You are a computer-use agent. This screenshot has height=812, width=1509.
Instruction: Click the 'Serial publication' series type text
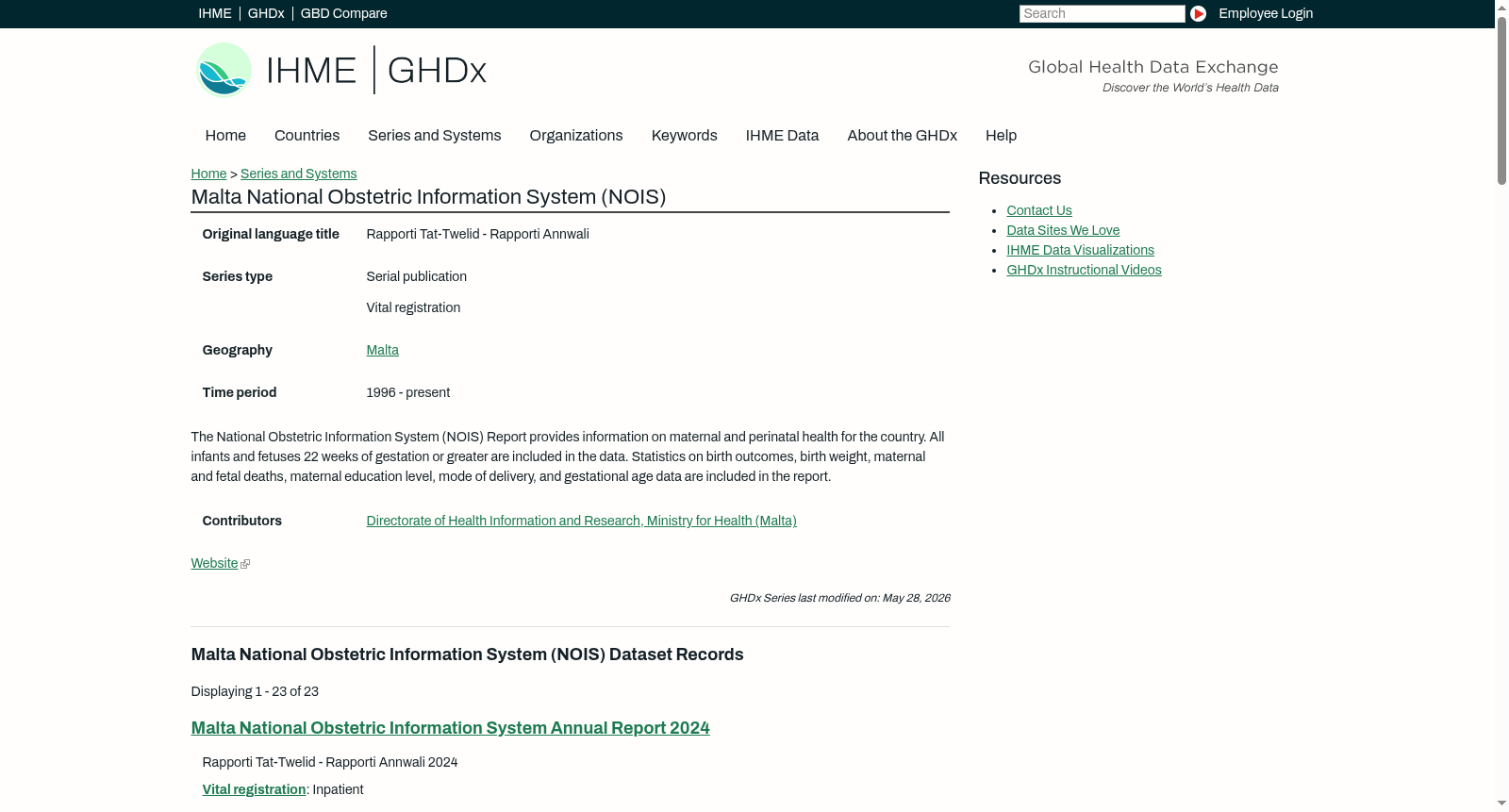tap(416, 276)
